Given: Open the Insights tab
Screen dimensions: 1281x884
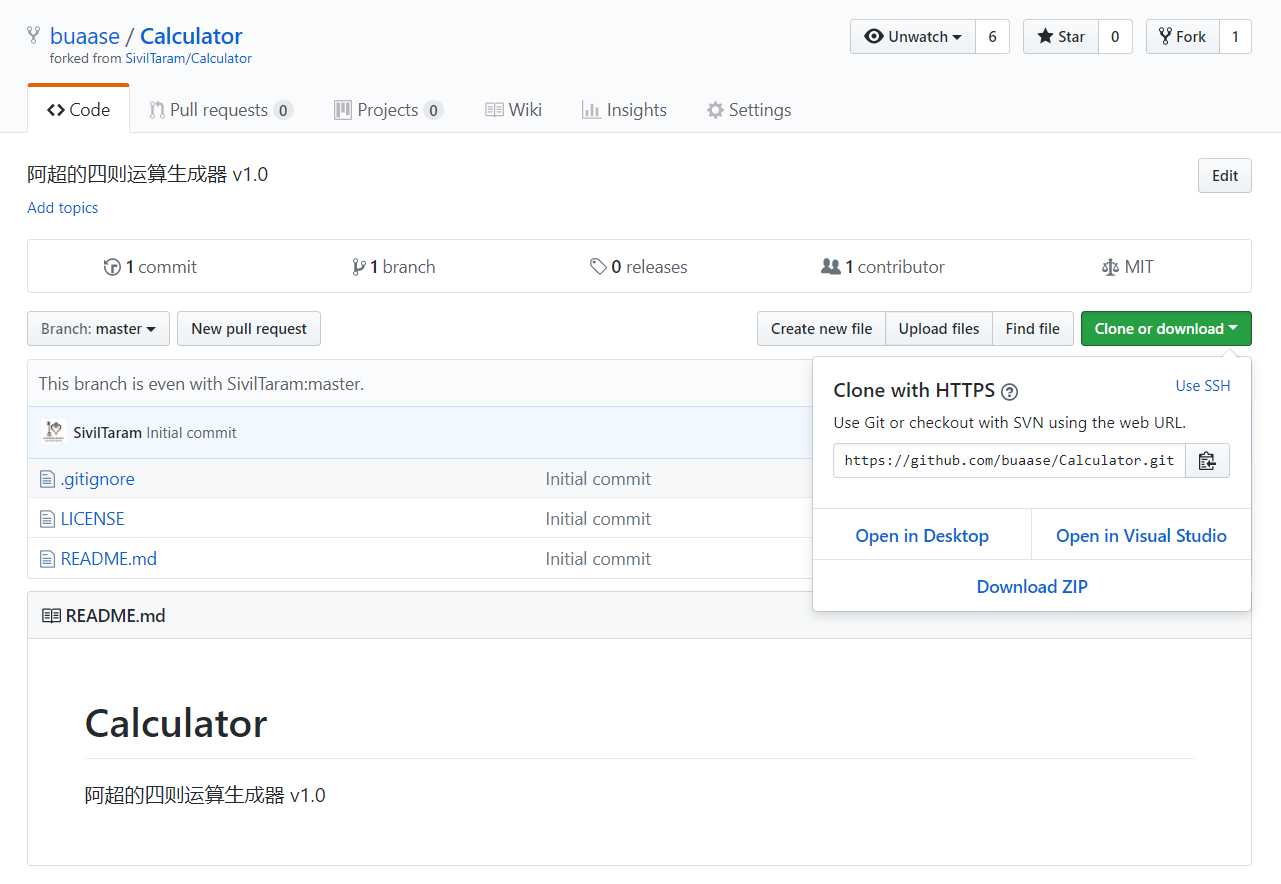Looking at the screenshot, I should click(x=624, y=110).
